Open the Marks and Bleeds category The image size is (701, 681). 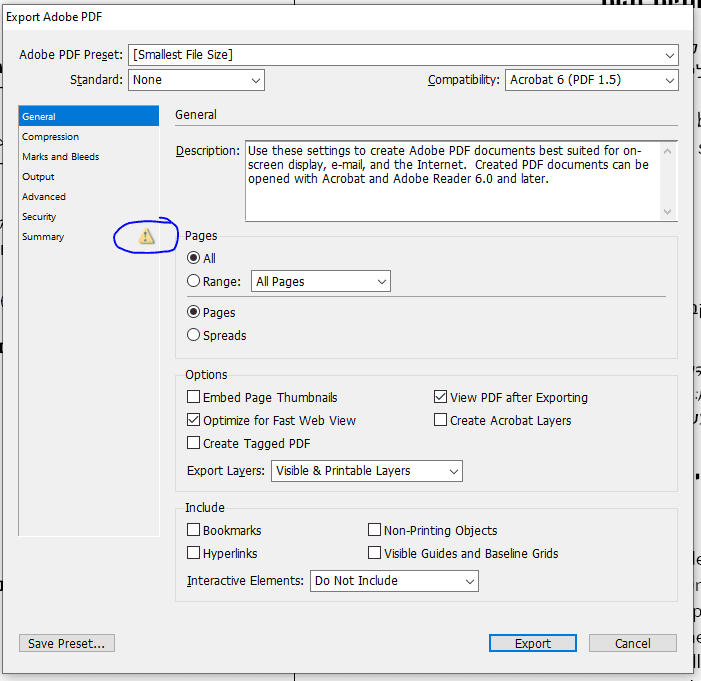tap(89, 157)
